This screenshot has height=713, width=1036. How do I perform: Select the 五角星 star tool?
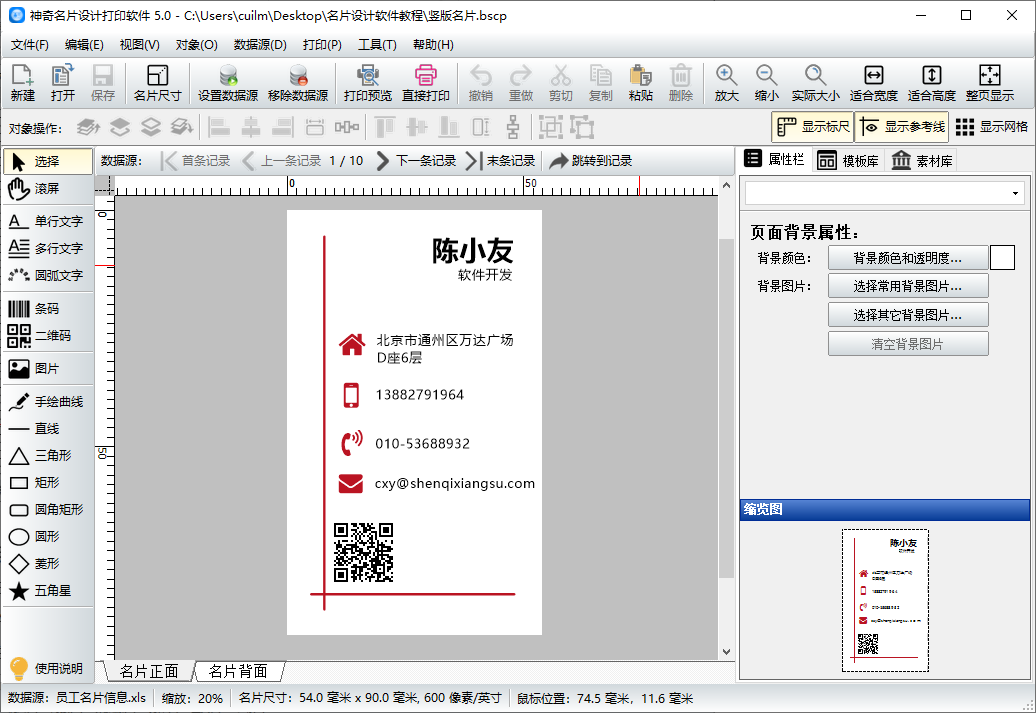(x=48, y=591)
